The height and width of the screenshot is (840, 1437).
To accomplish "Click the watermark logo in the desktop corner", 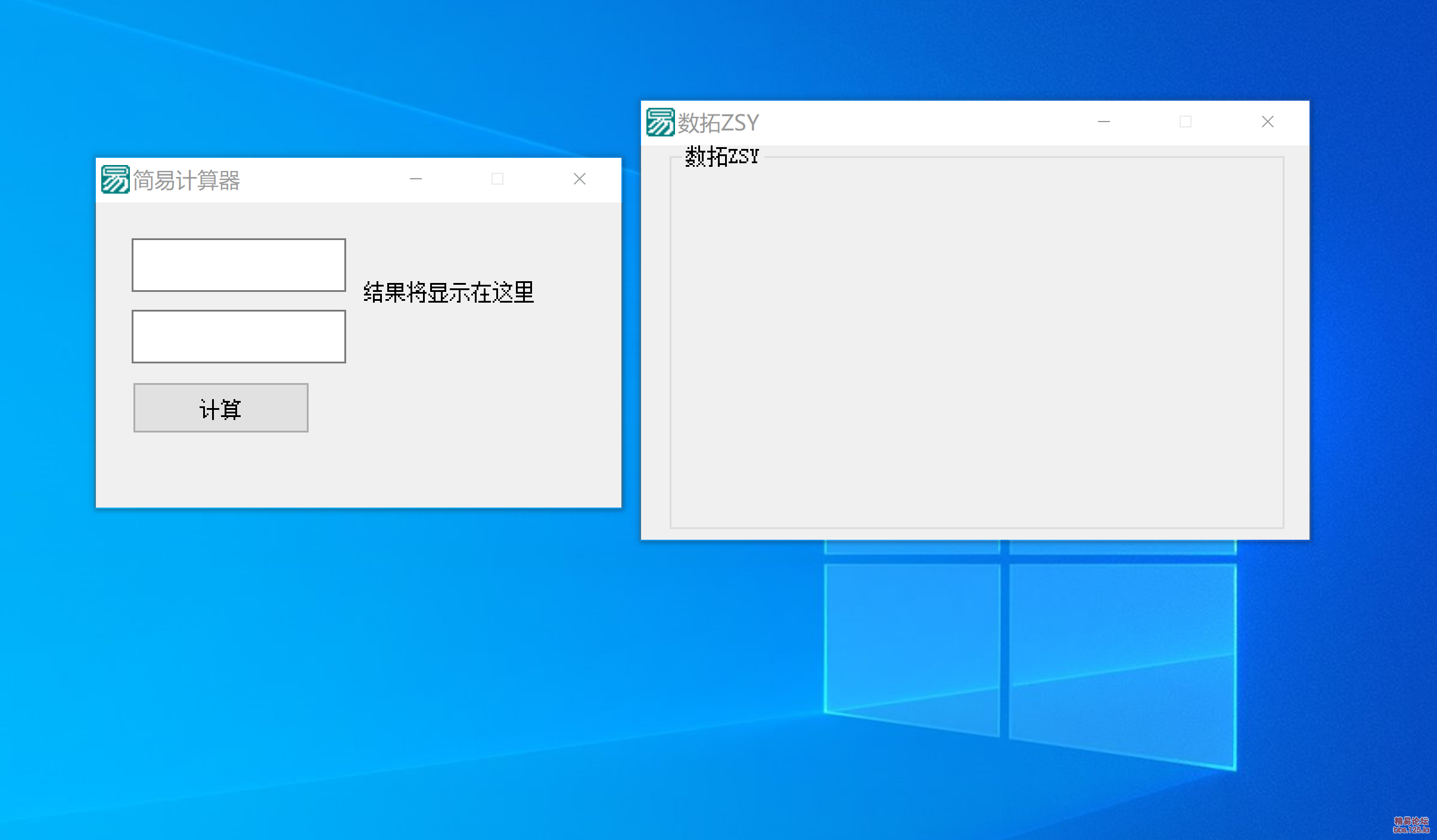I will (1411, 825).
